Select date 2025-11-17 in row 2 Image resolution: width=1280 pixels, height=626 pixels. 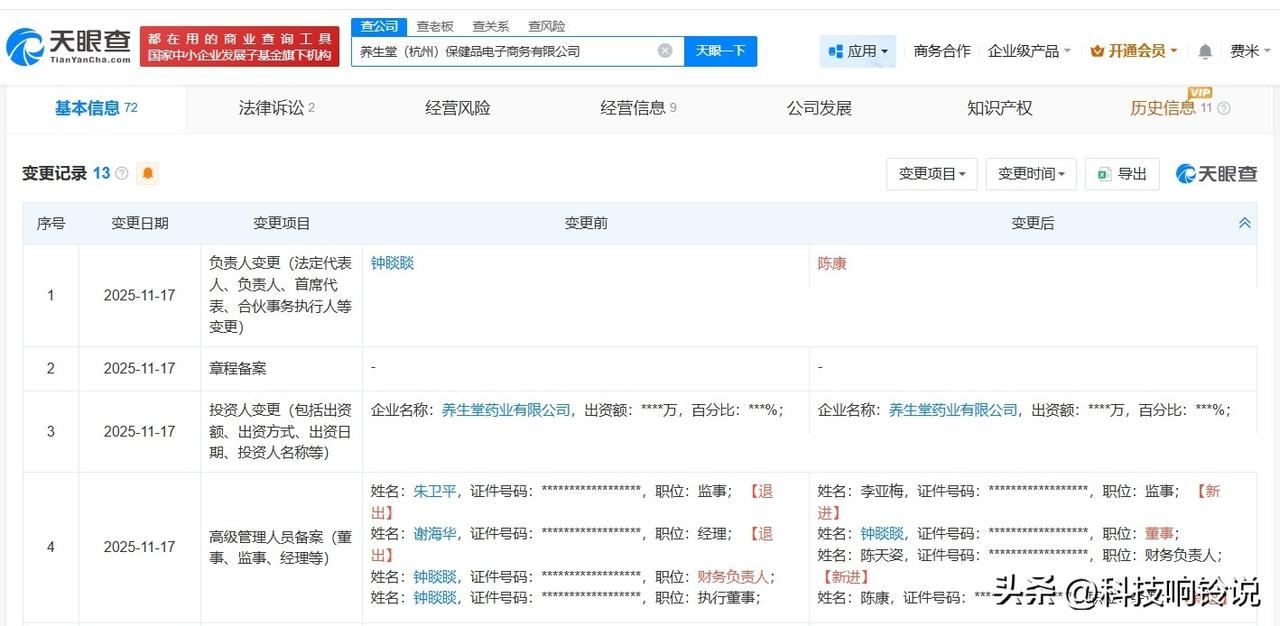click(140, 368)
